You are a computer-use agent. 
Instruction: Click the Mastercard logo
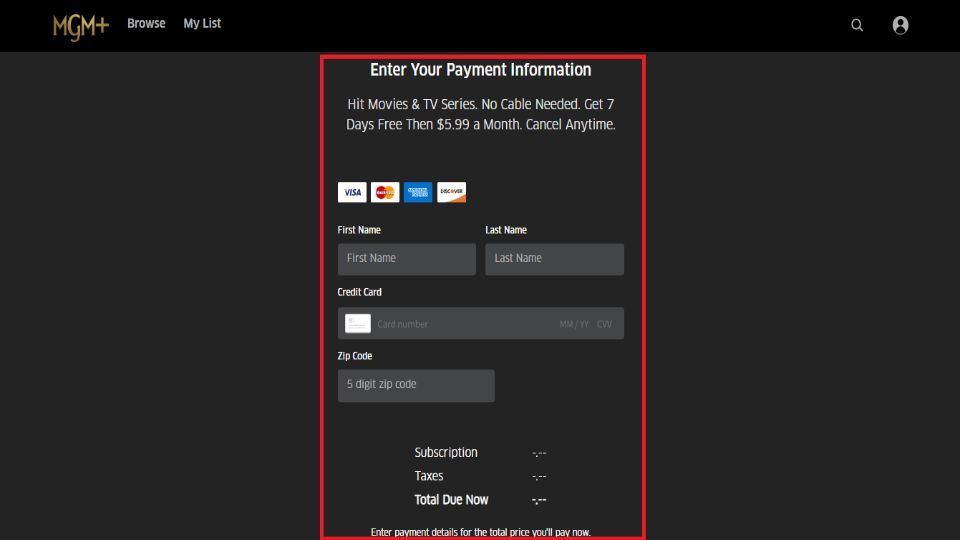(x=385, y=192)
